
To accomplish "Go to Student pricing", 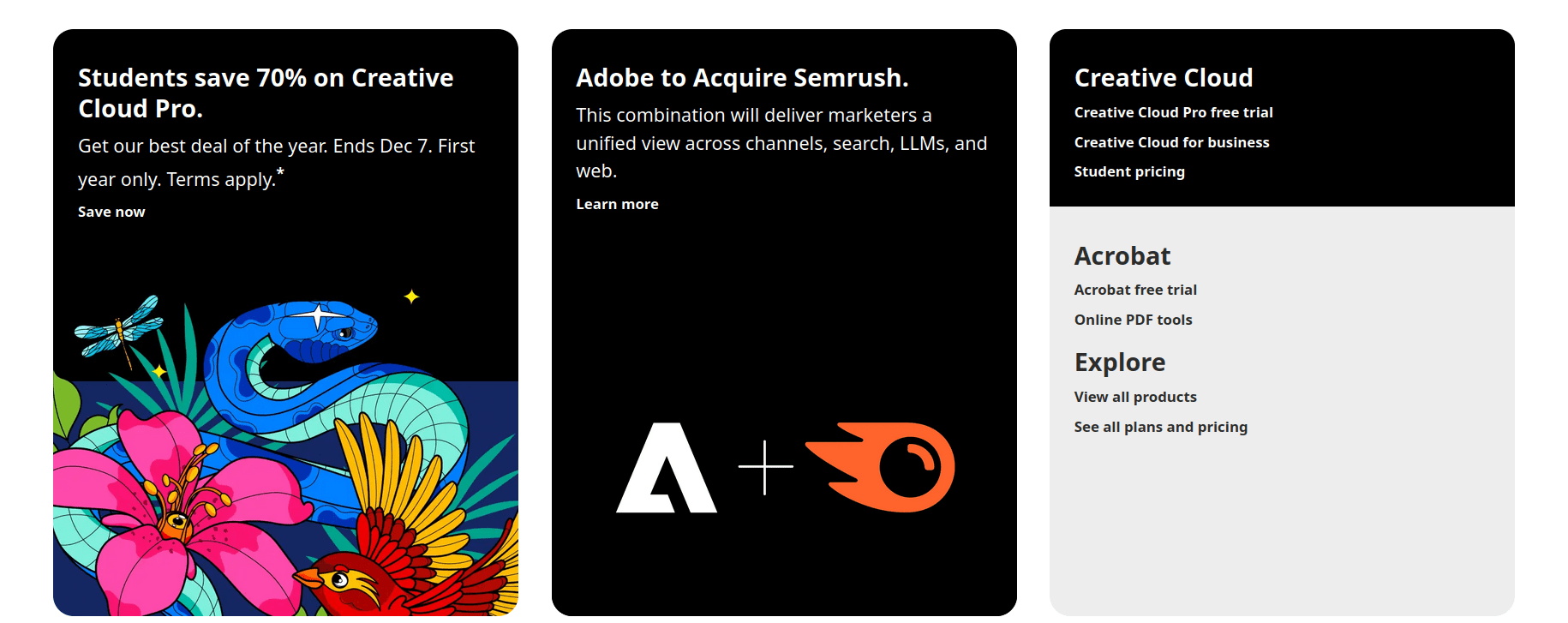I will click(1129, 171).
